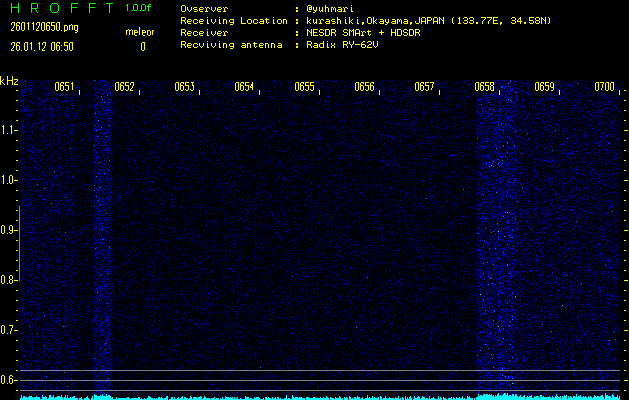Click the 0.7 kHz frequency label
This screenshot has height=400, width=629.
(x=7, y=330)
